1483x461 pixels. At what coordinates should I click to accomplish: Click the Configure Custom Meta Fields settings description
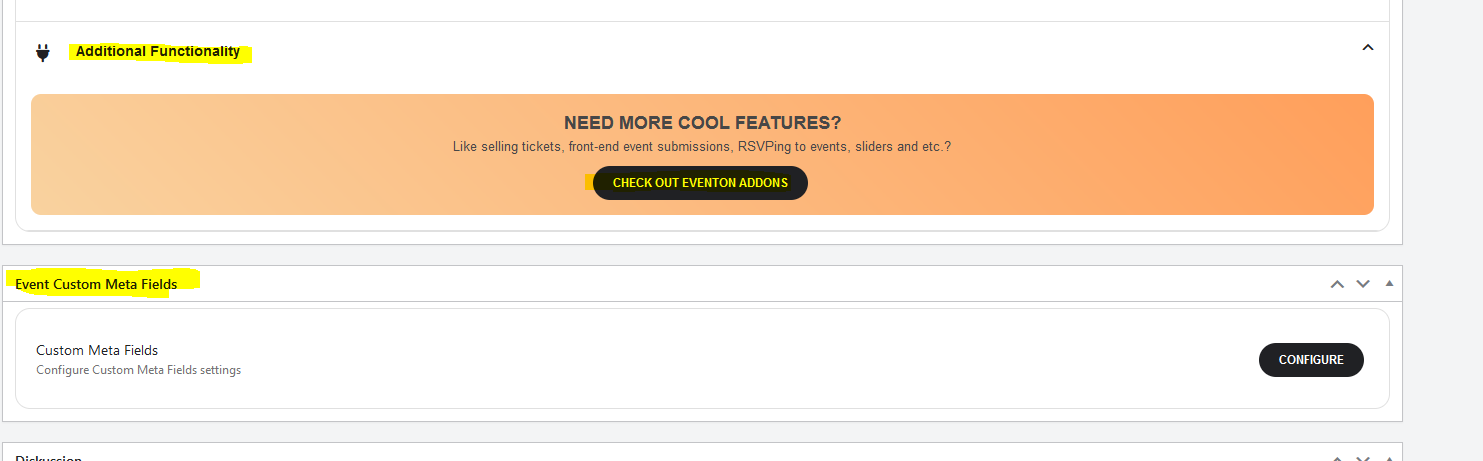tap(138, 370)
